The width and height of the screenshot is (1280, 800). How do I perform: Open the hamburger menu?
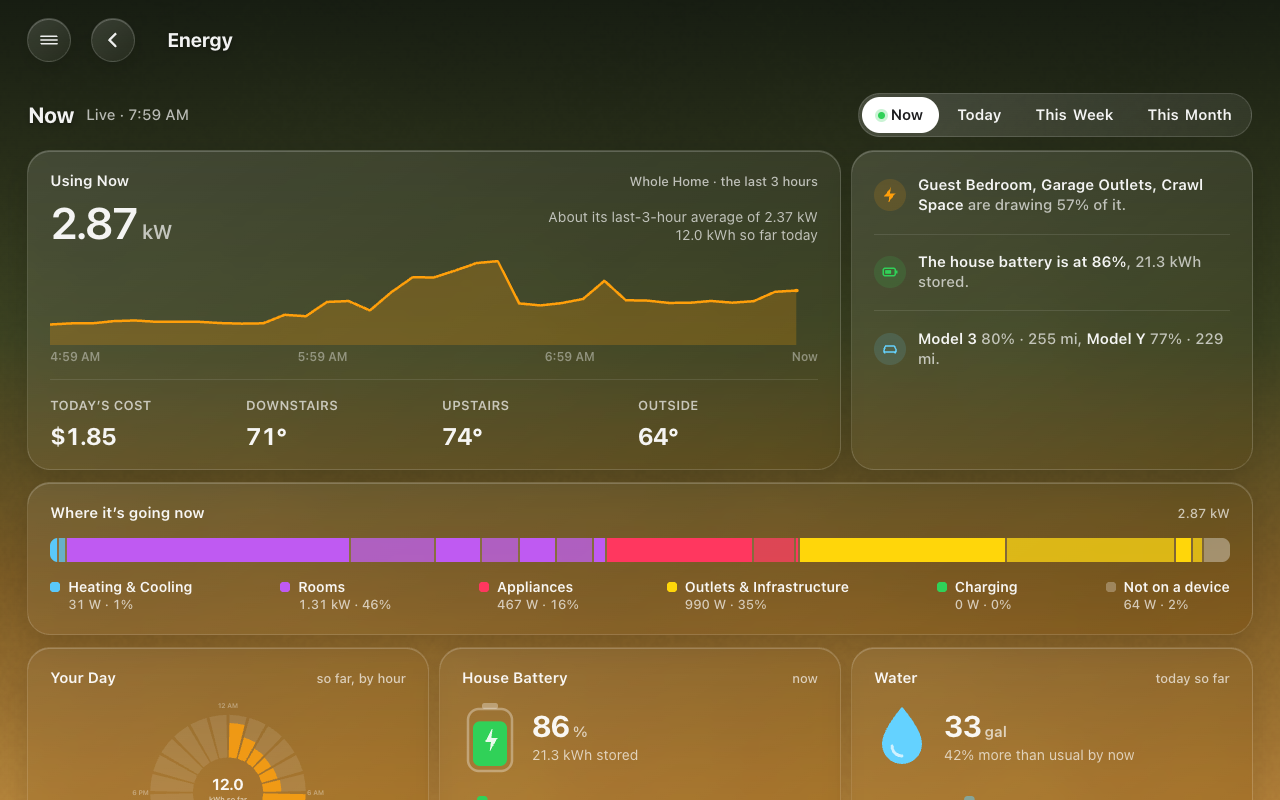tap(49, 40)
